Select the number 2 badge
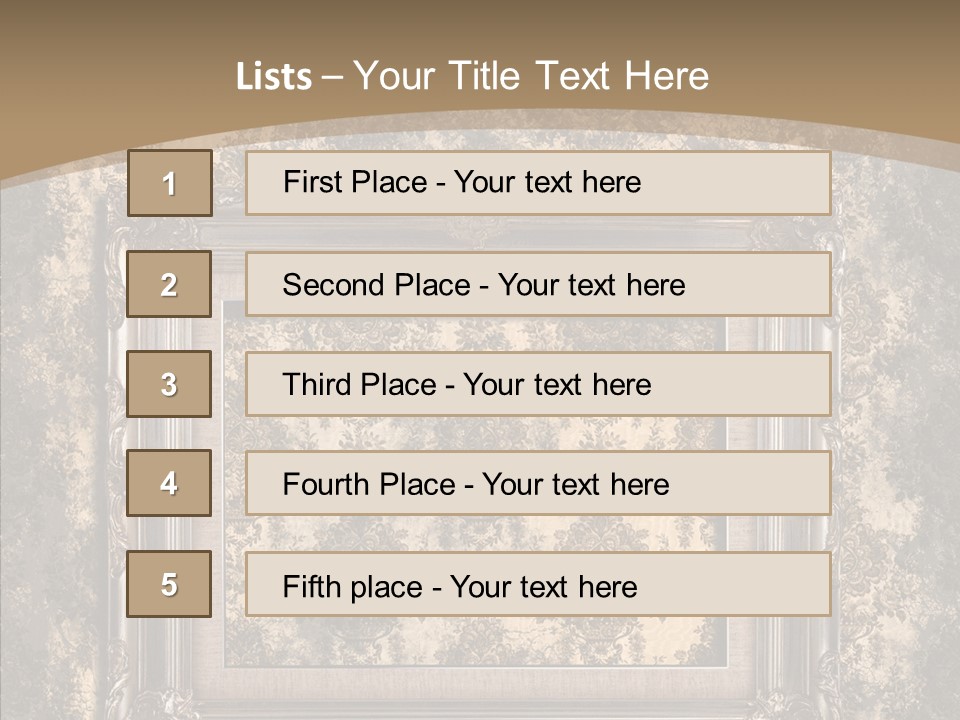The width and height of the screenshot is (960, 720). click(169, 284)
